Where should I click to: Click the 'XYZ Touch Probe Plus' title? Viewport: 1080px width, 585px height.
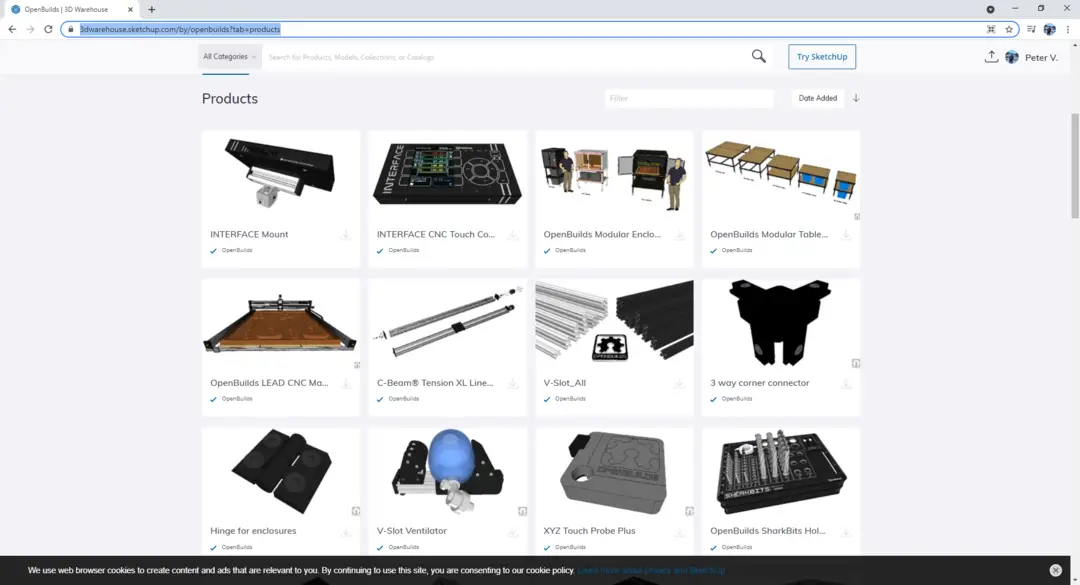(589, 531)
